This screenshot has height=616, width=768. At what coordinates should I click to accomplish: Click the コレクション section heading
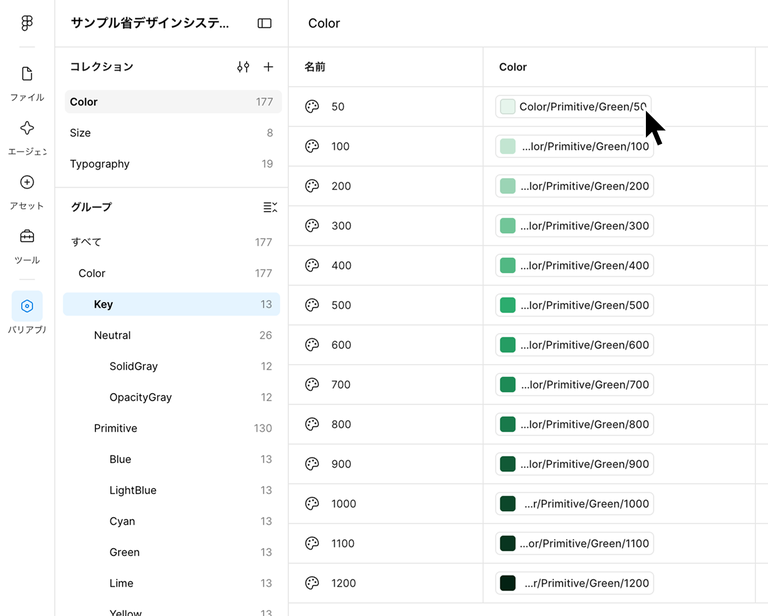101,67
